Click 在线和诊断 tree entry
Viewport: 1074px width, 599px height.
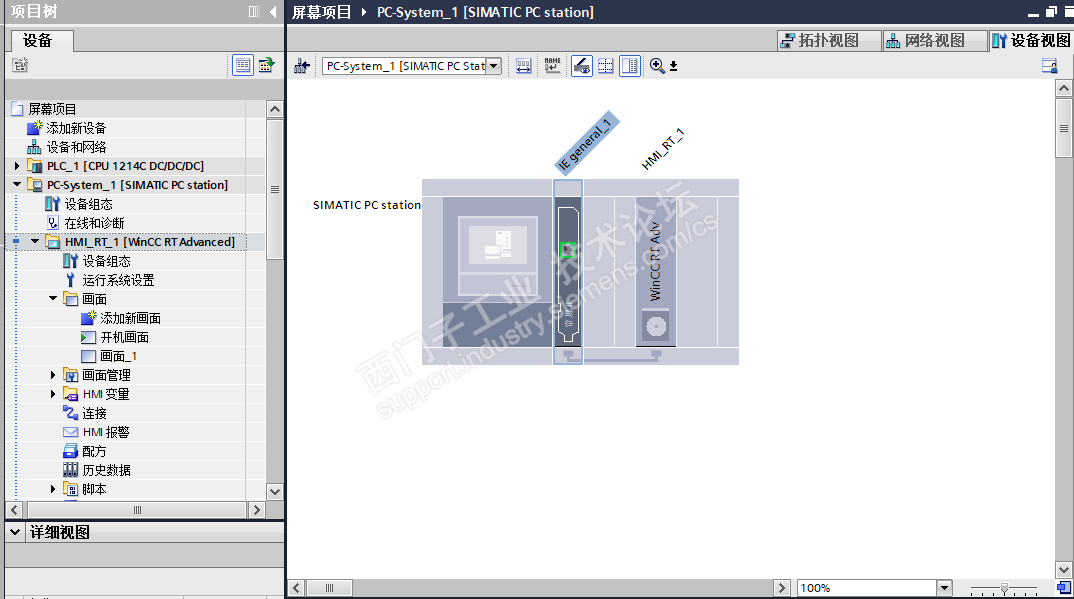click(x=95, y=223)
